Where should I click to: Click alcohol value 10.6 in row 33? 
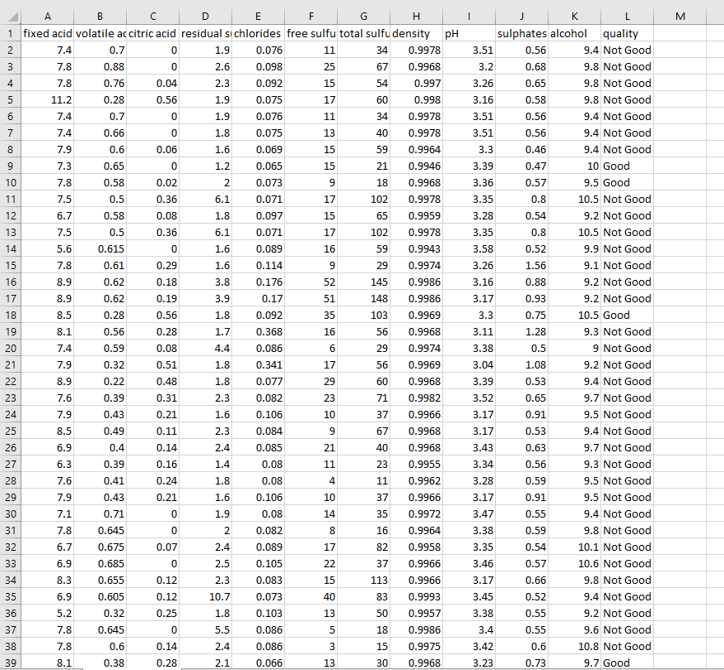point(574,564)
